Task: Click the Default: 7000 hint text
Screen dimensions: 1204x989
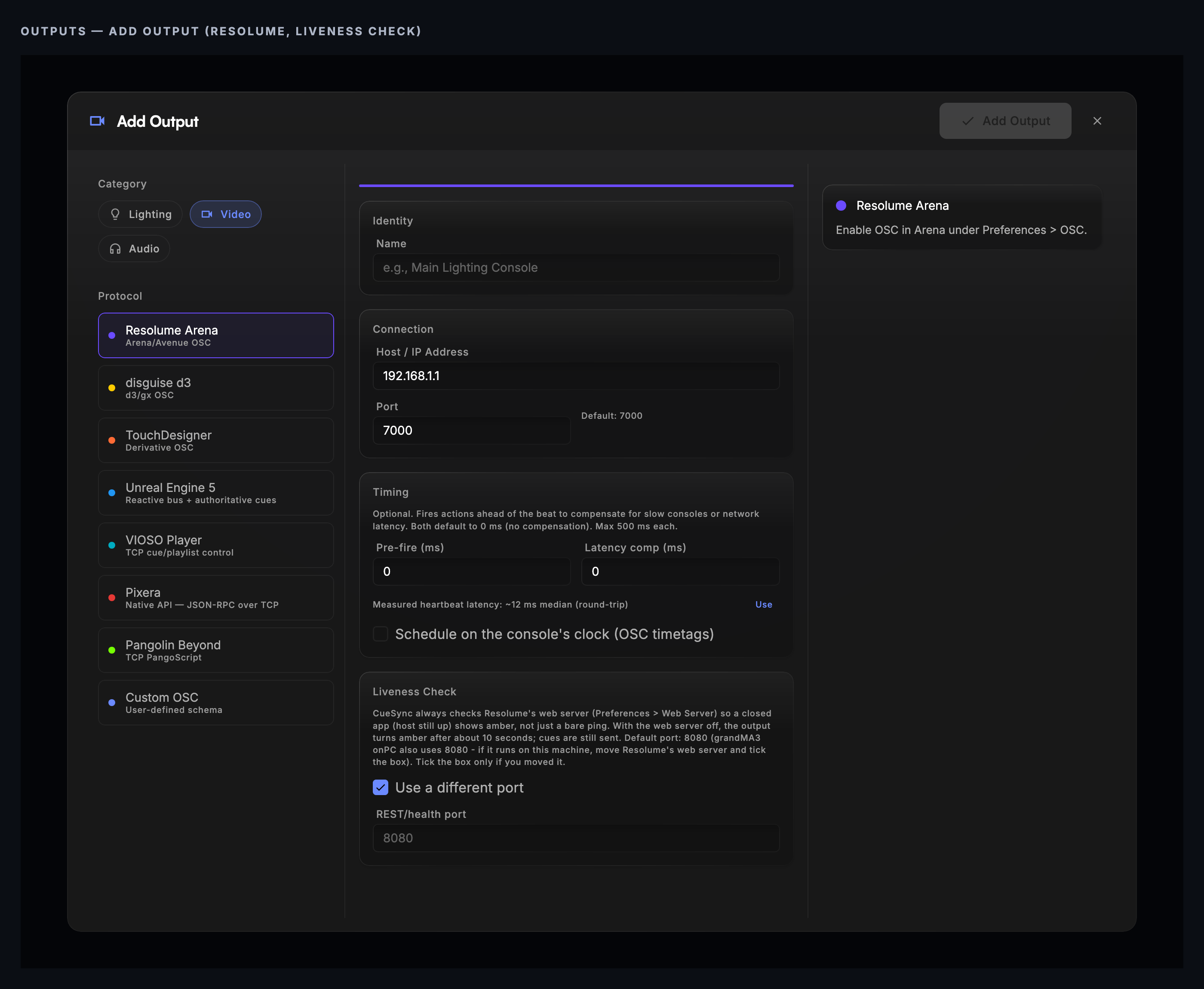Action: click(x=612, y=416)
